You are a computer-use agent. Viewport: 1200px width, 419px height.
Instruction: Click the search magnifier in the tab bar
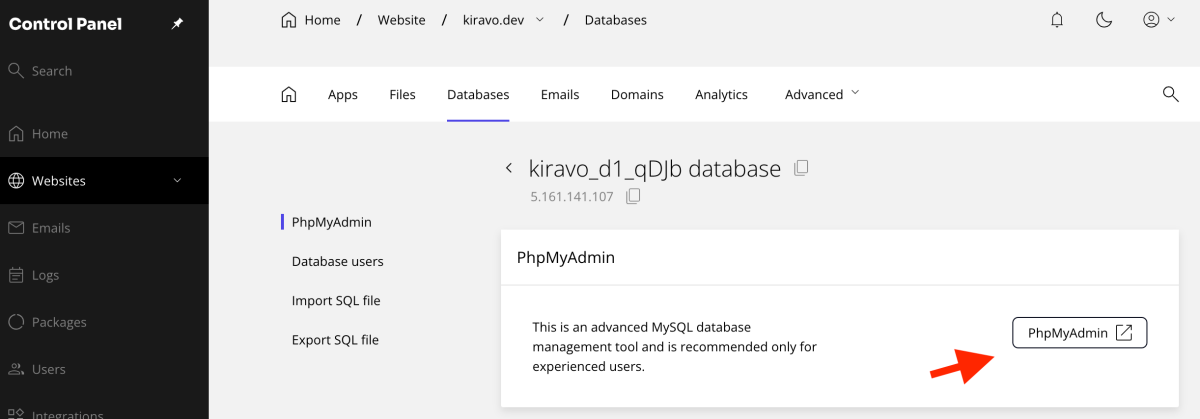tap(1170, 94)
